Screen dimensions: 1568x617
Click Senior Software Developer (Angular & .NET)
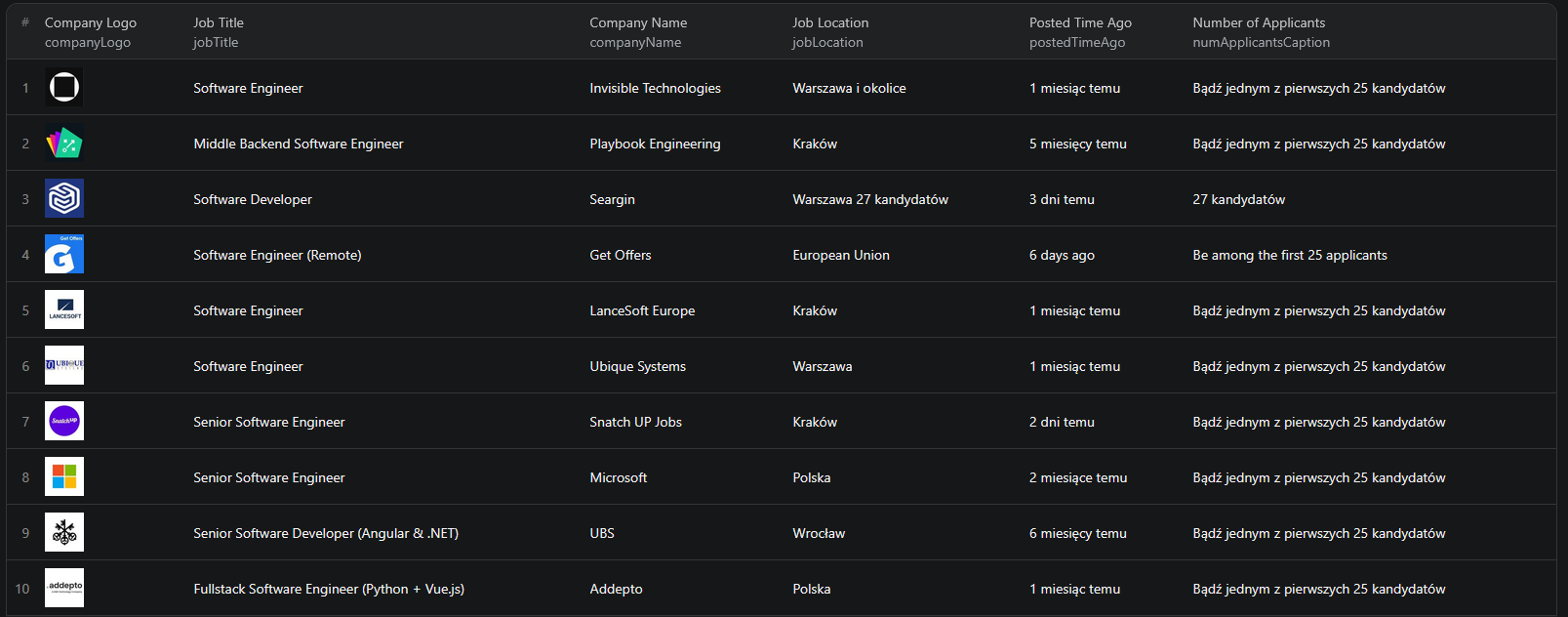326,533
